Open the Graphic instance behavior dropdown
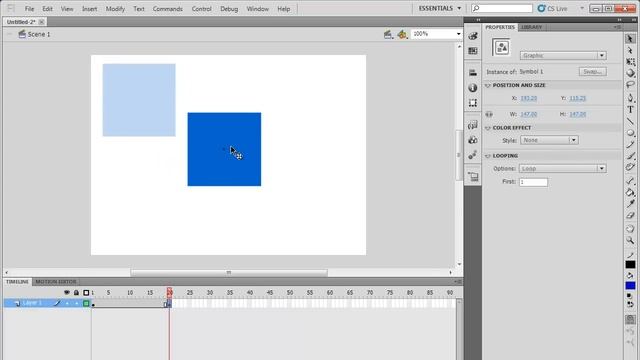The height and width of the screenshot is (360, 640). (x=563, y=56)
